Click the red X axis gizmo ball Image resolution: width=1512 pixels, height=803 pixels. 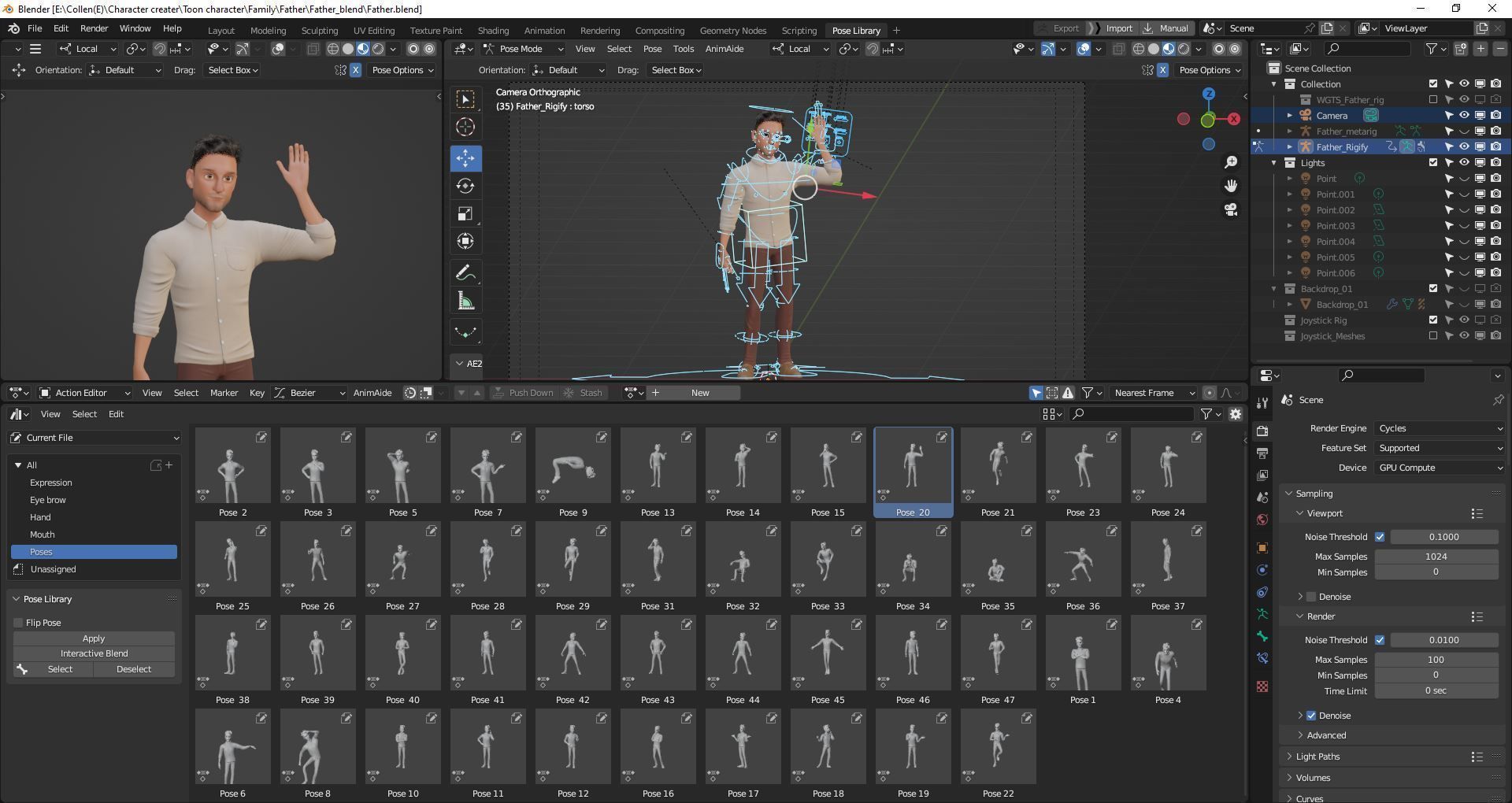(1233, 119)
